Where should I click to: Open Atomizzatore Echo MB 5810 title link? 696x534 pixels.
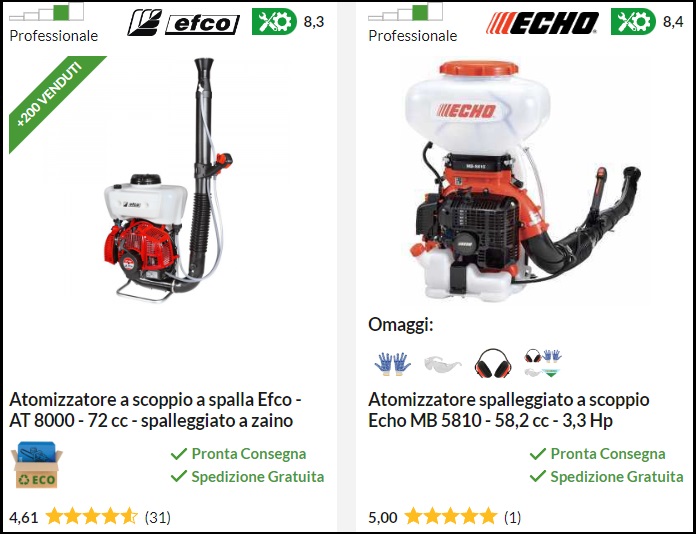[x=509, y=410]
